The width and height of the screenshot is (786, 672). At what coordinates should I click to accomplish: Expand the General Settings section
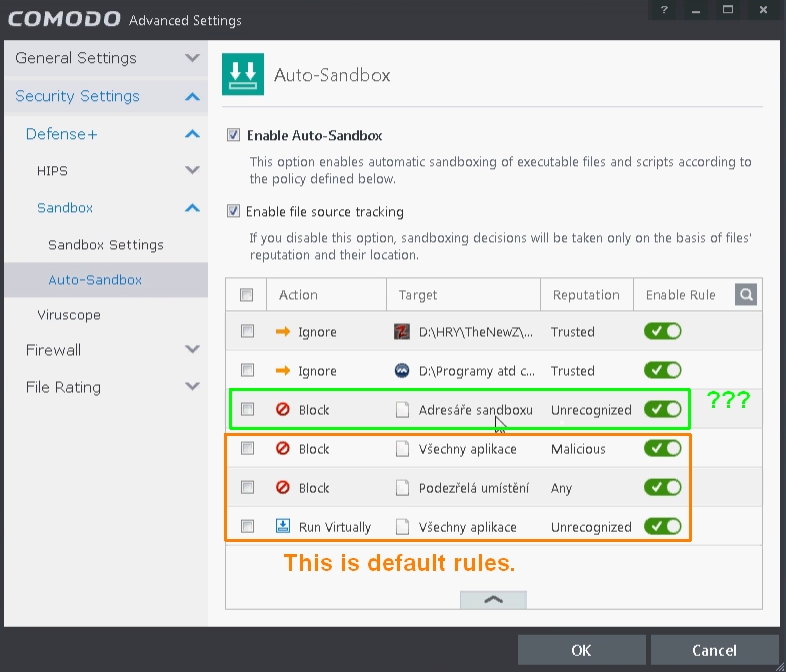[x=192, y=58]
